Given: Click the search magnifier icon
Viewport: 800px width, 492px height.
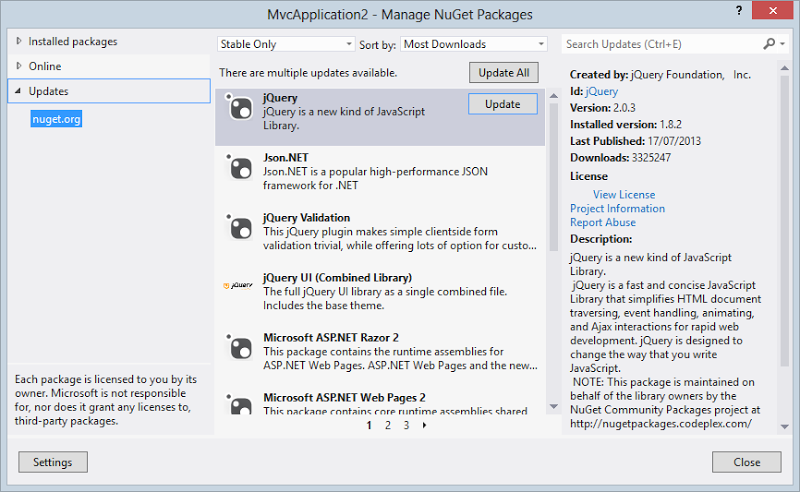Looking at the screenshot, I should coord(769,44).
